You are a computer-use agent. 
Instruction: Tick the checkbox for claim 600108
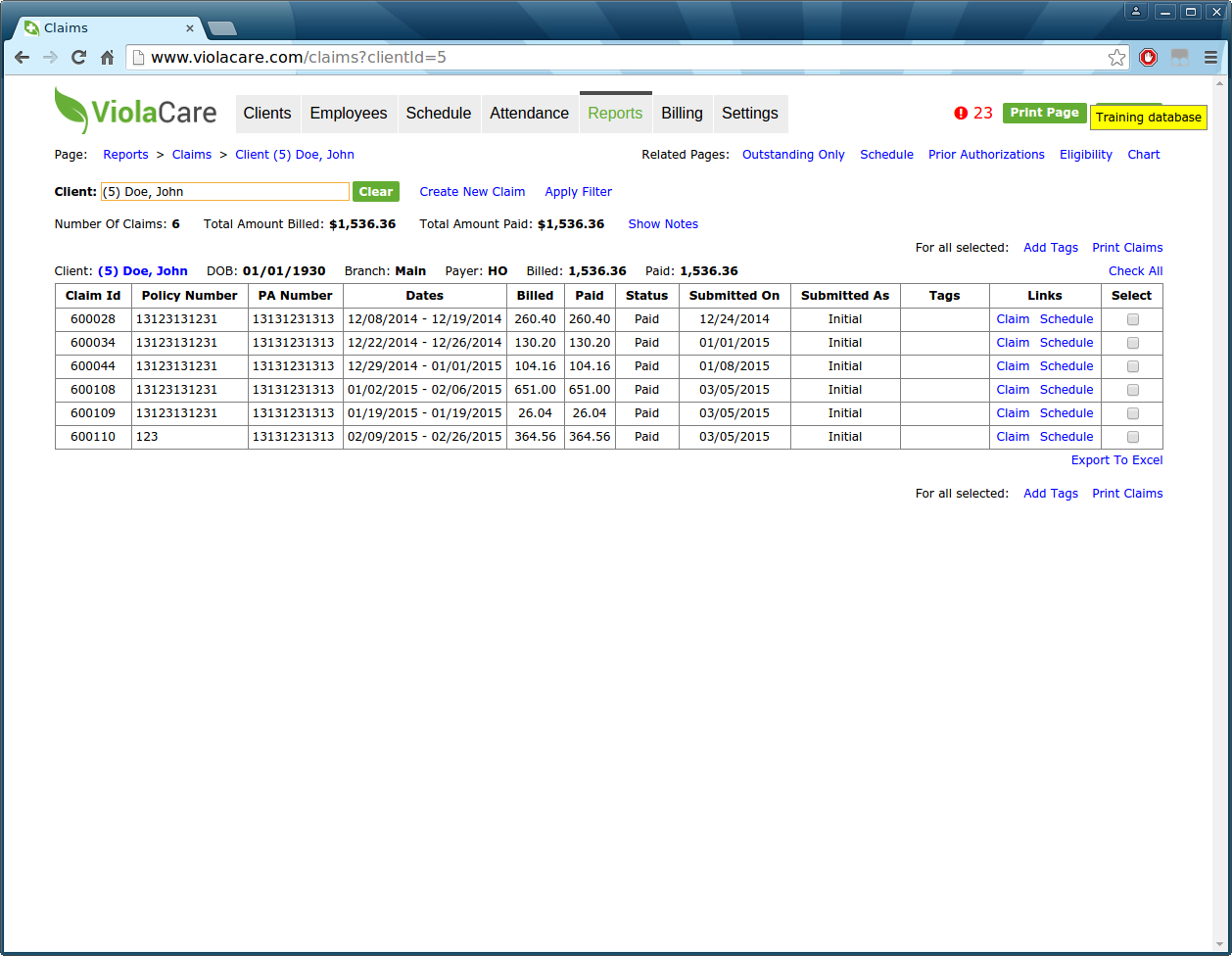pos(1133,390)
